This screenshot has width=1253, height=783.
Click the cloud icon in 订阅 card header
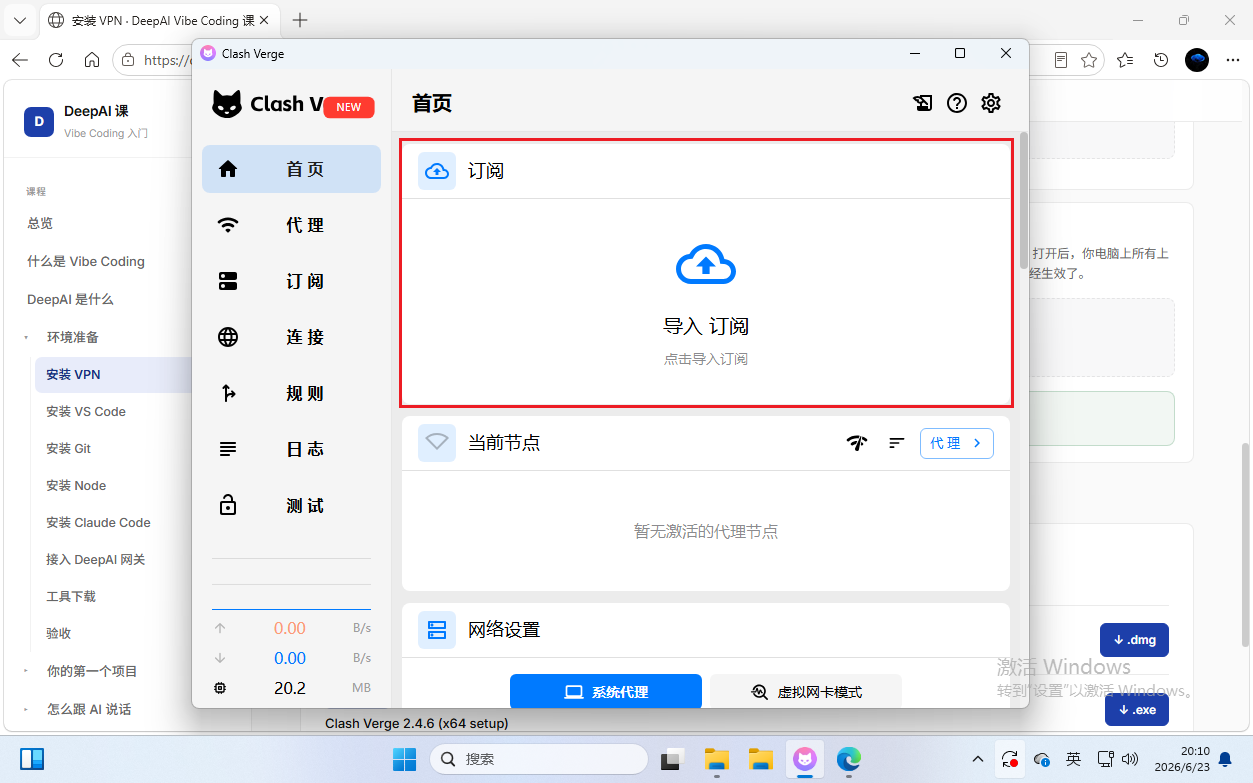(437, 171)
